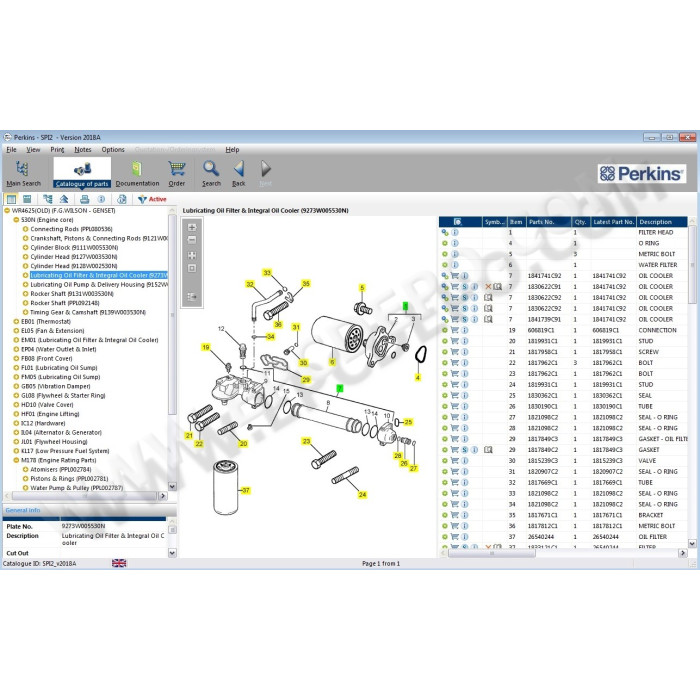Click the tree structure icon in secondary toolbar
The height and width of the screenshot is (700, 700).
47,199
